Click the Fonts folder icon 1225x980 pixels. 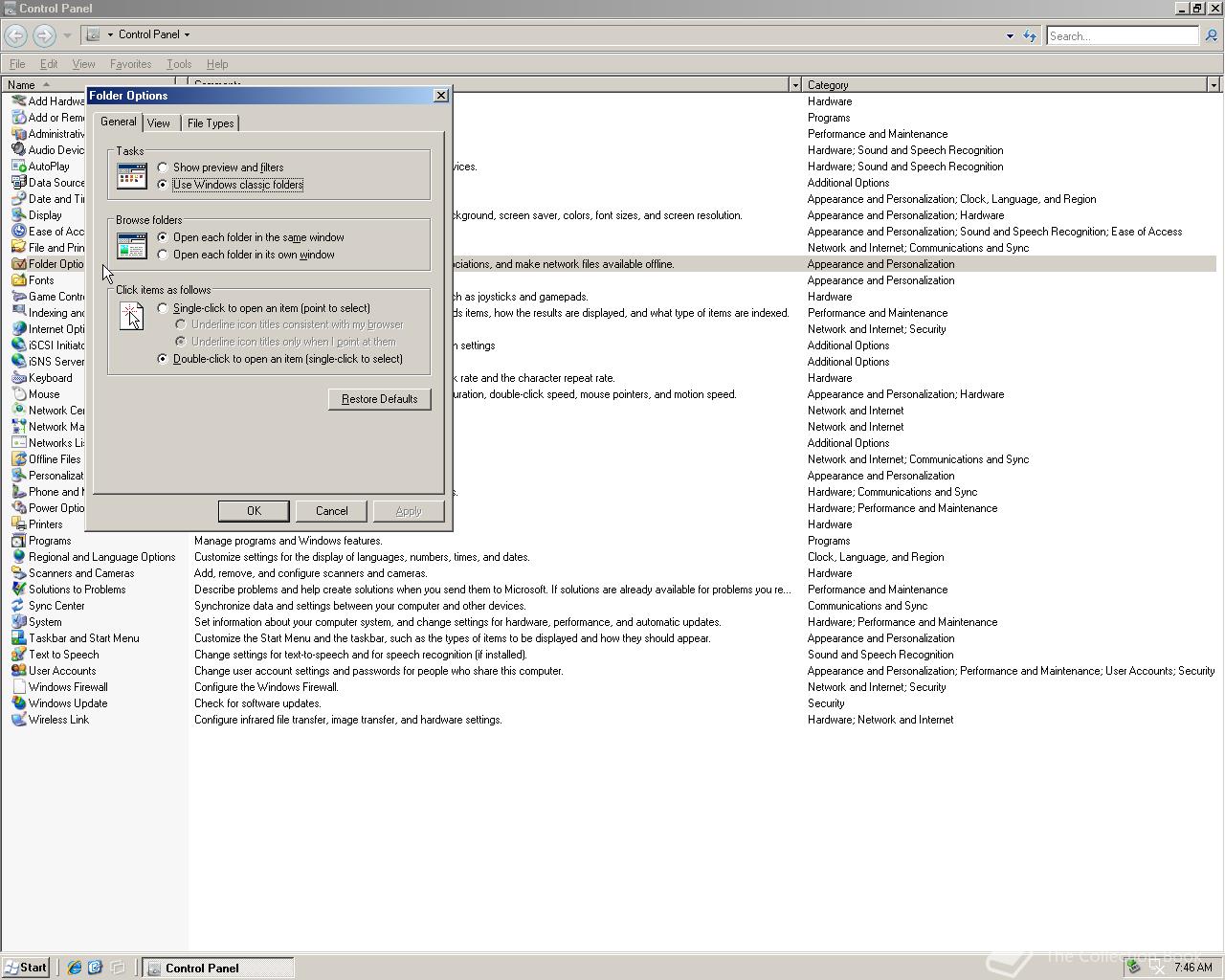[x=18, y=280]
